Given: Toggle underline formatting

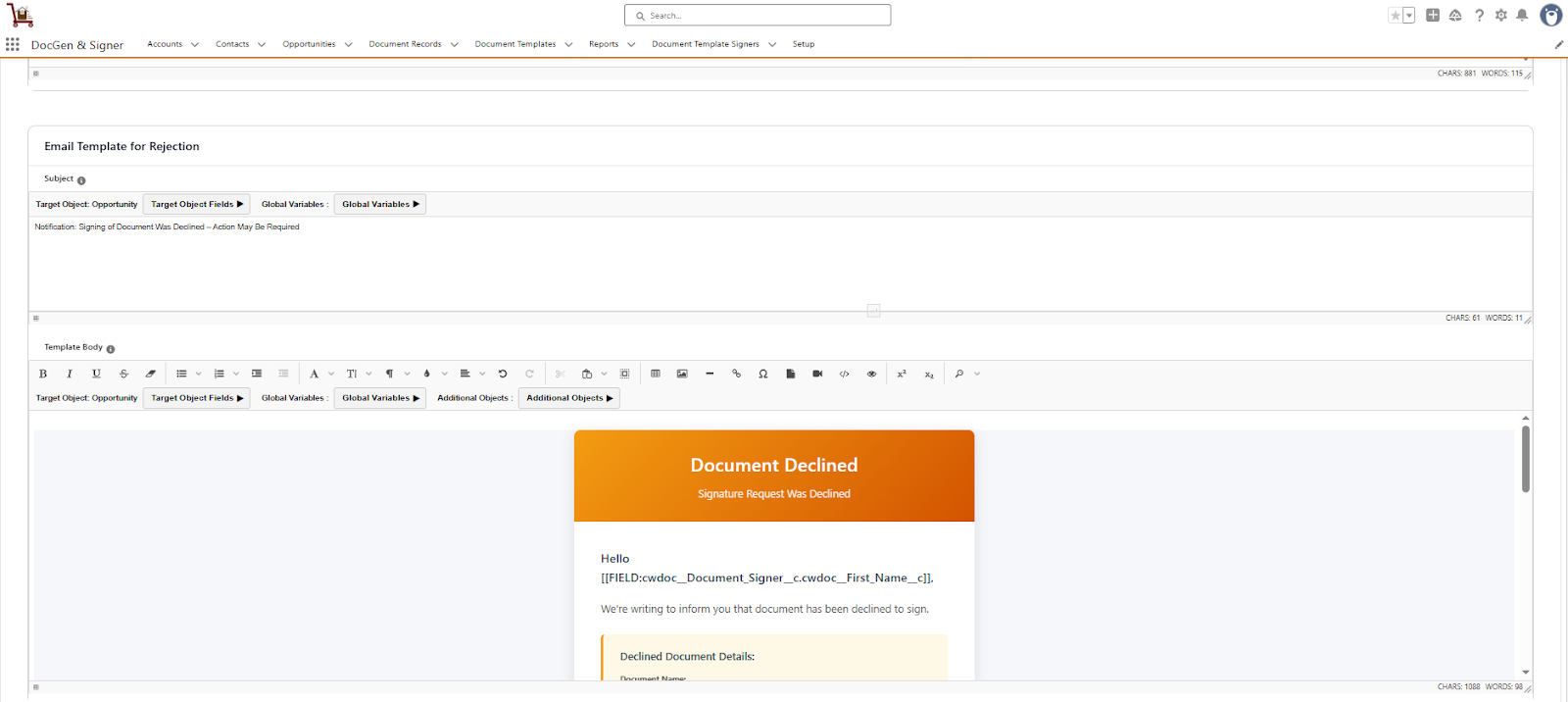Looking at the screenshot, I should coord(96,374).
